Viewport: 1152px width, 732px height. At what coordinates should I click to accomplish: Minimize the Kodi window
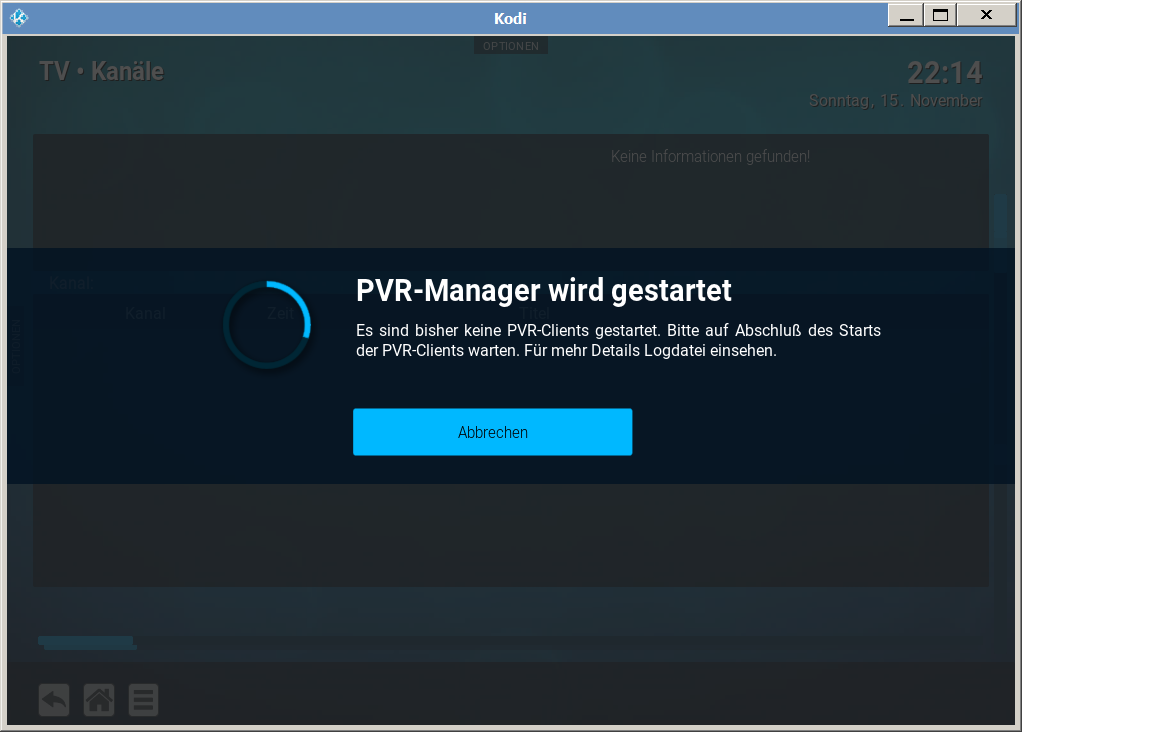(907, 15)
